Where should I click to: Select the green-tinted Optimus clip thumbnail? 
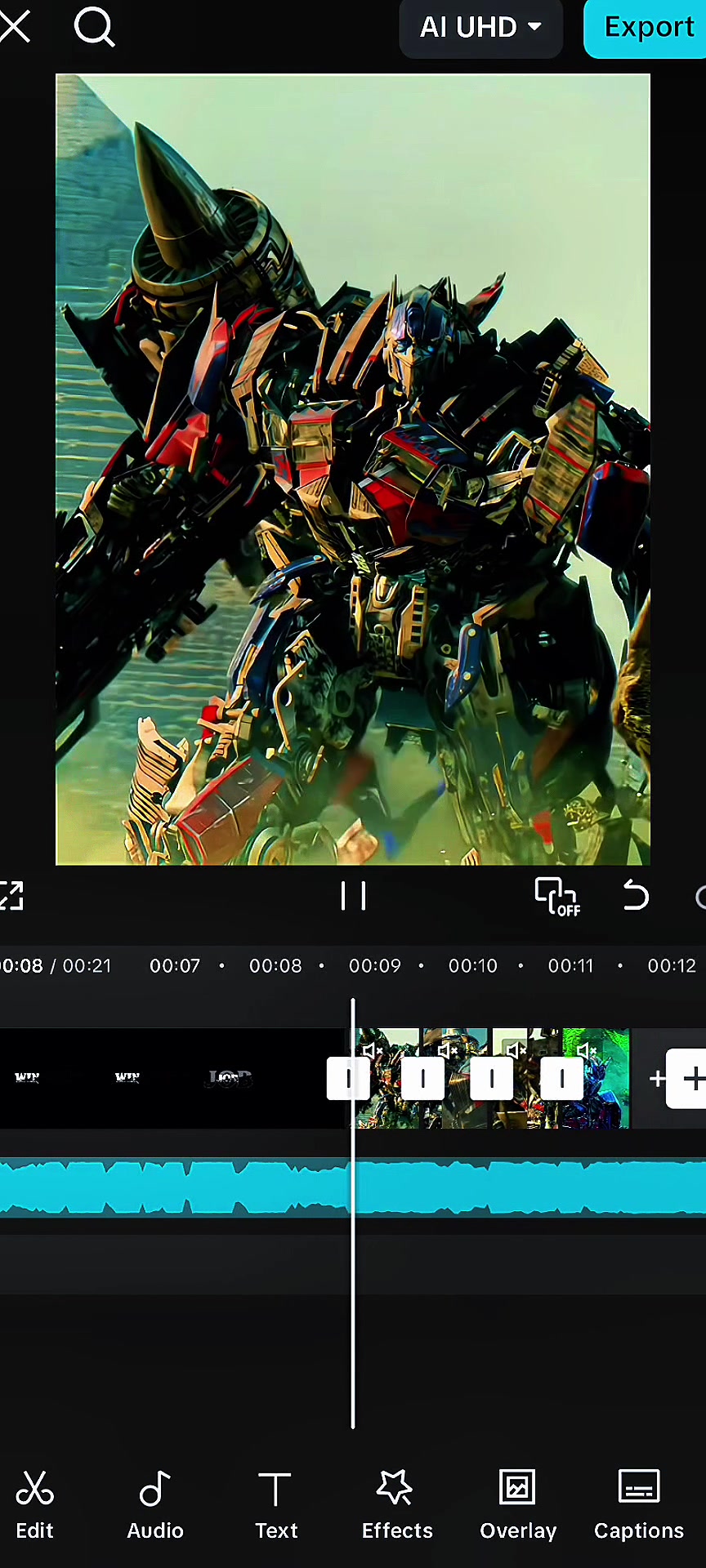(x=596, y=1078)
